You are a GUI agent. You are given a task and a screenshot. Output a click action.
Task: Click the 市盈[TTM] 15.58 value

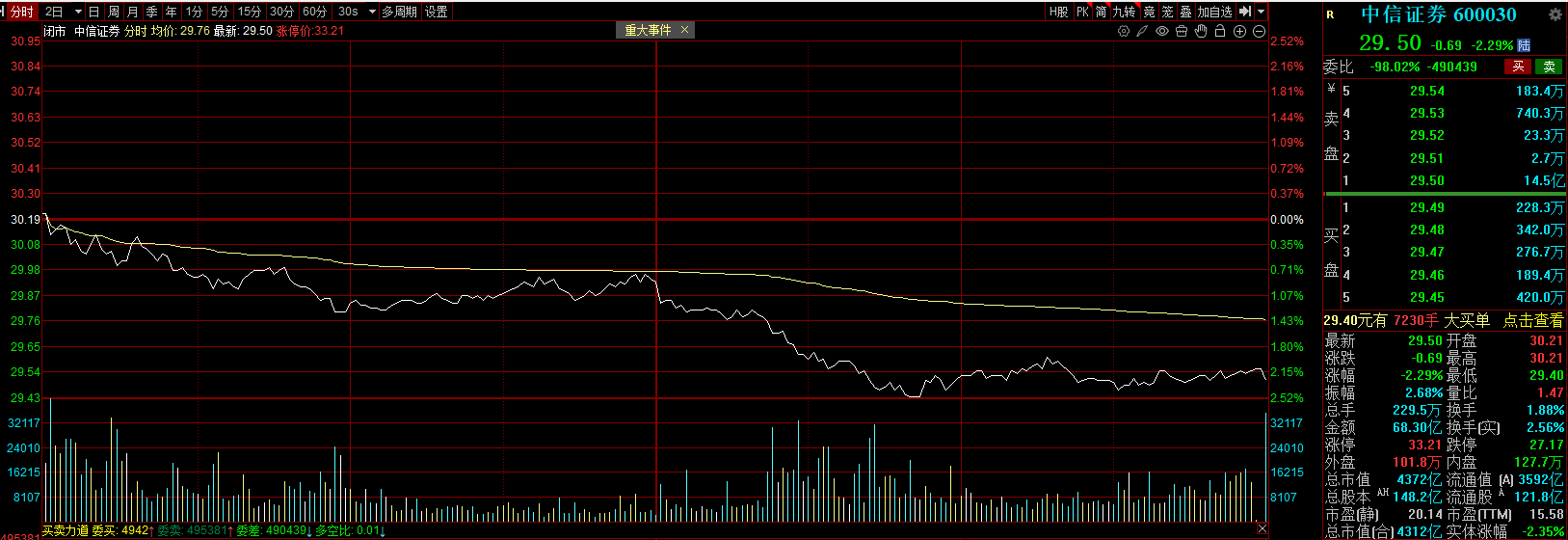1546,514
